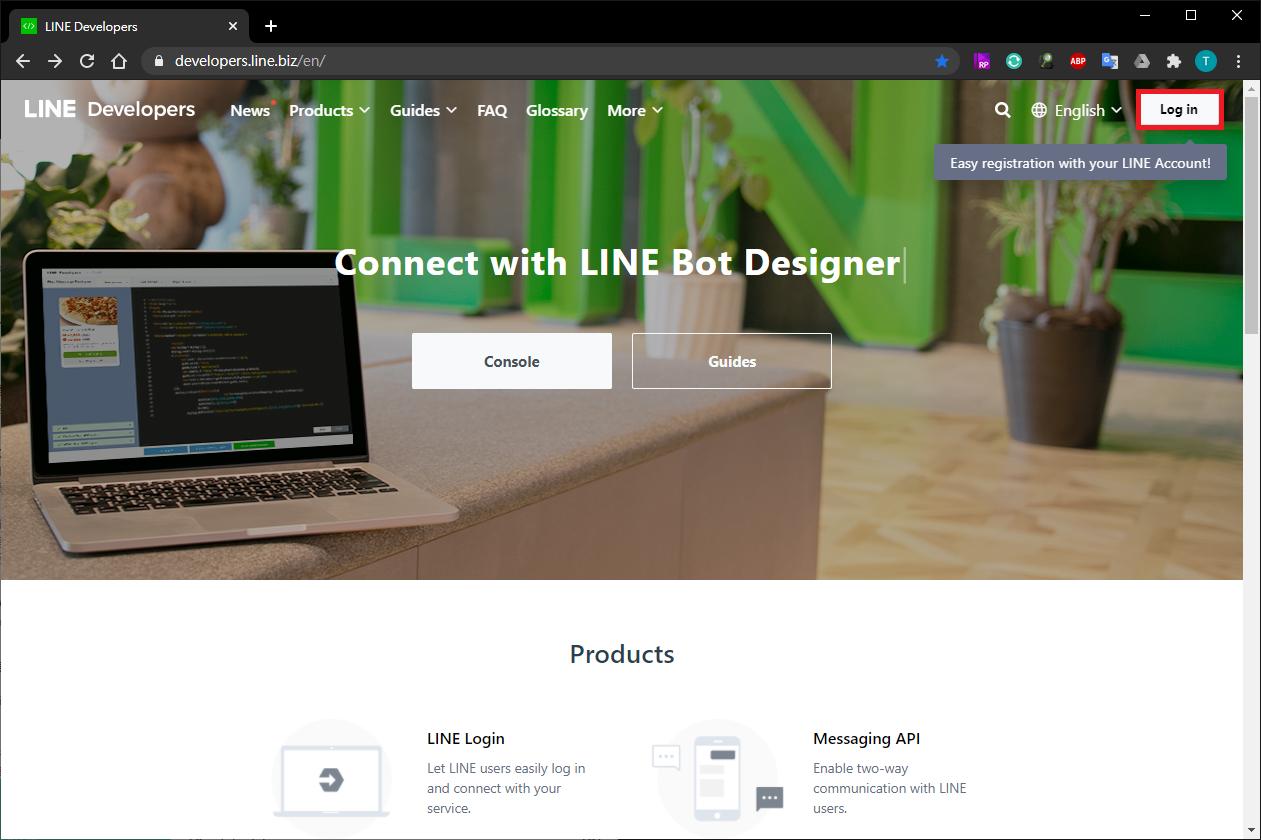The image size is (1261, 840).
Task: Search the site with the magnifier icon
Action: [x=1002, y=110]
